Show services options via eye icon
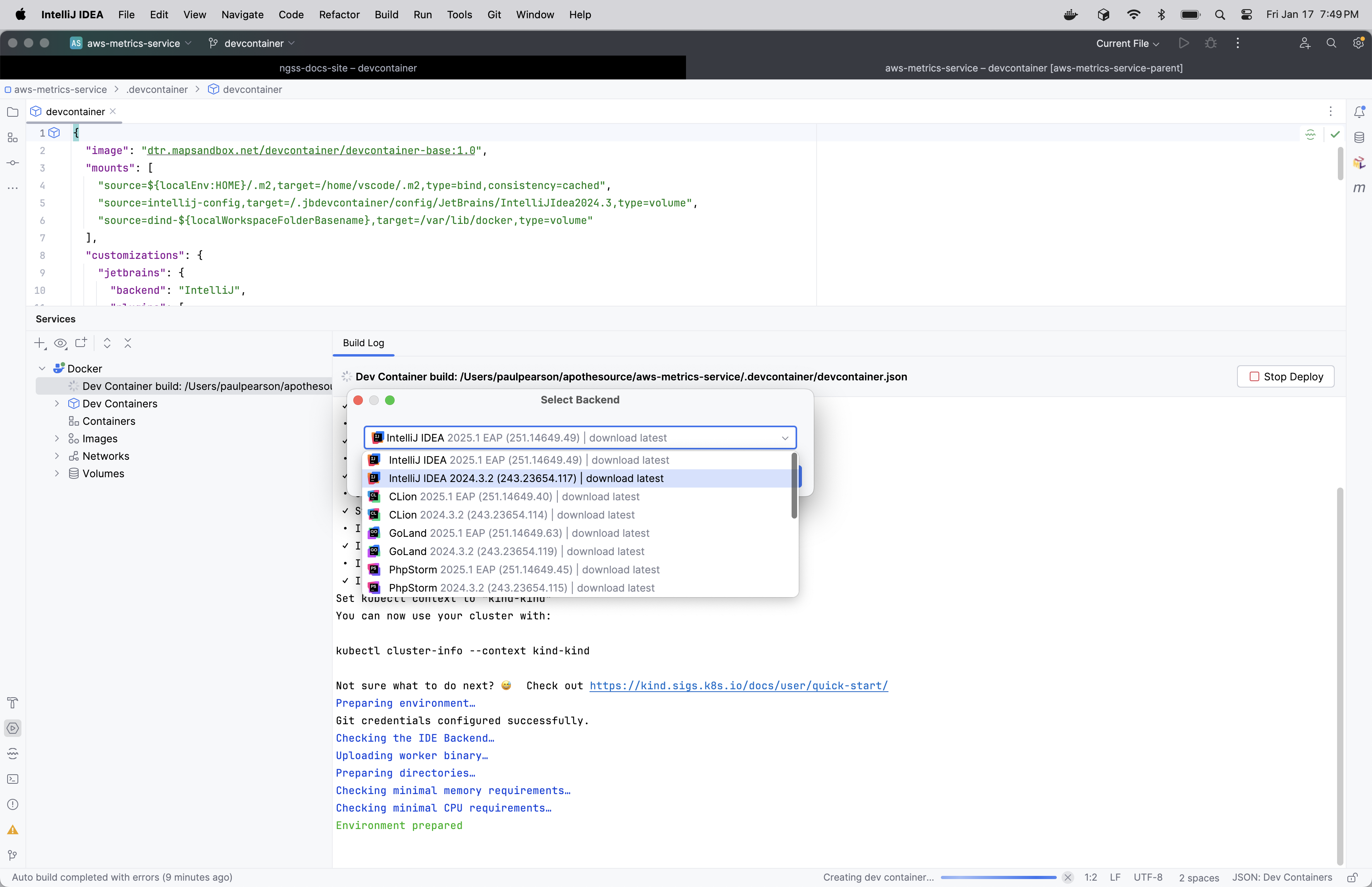Screen dimensions: 1372x887 pos(60,343)
